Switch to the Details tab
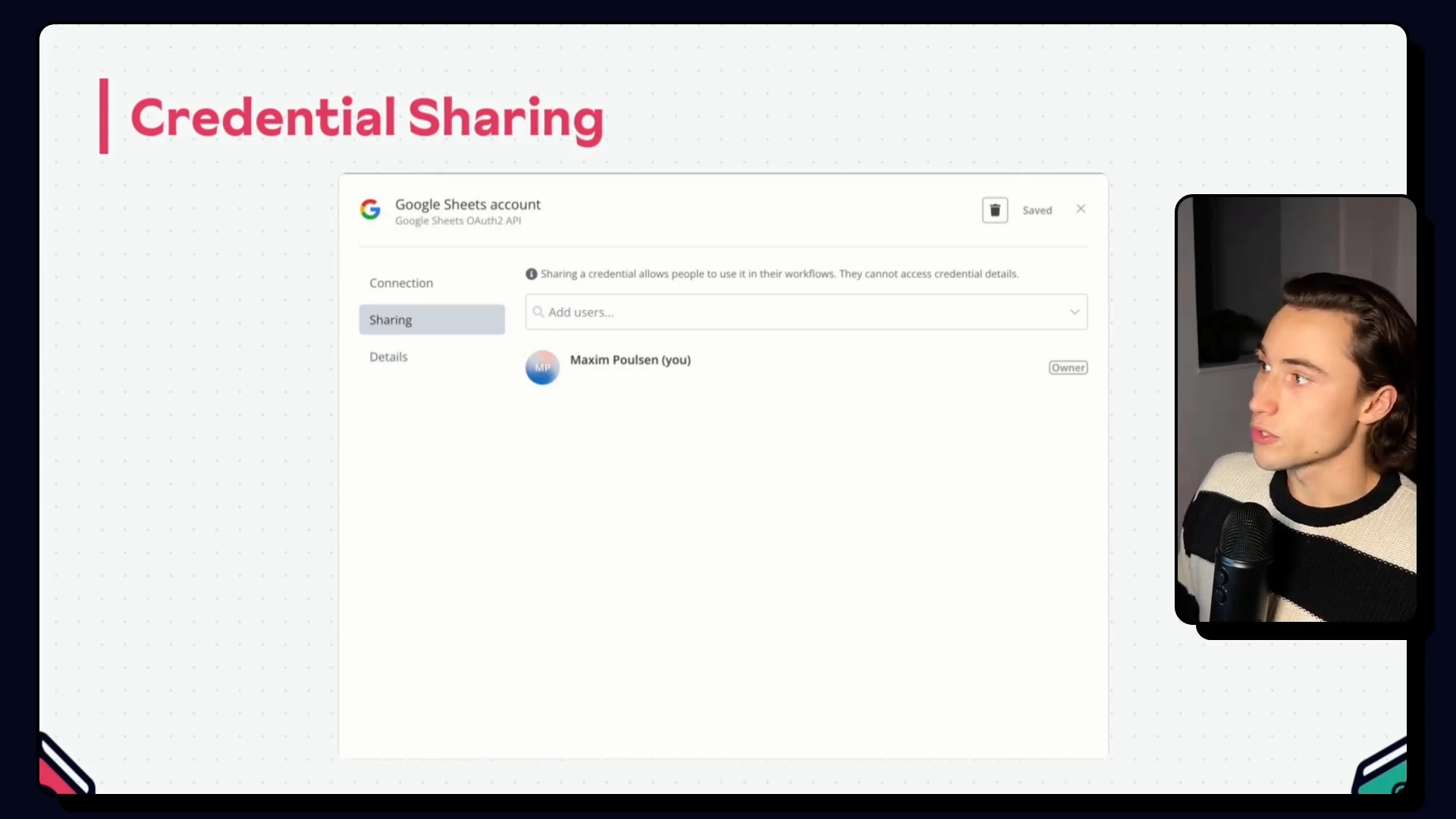Image resolution: width=1456 pixels, height=819 pixels. click(x=388, y=356)
